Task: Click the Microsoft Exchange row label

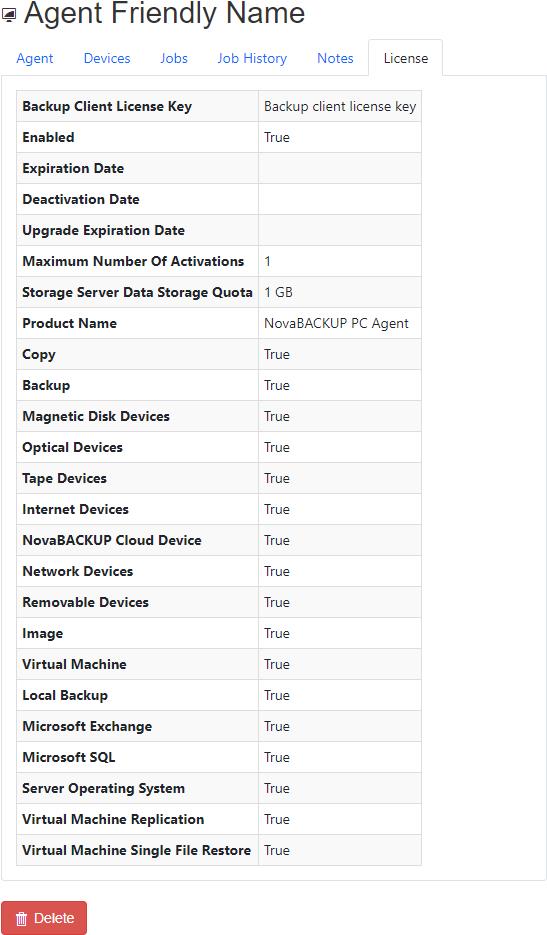Action: (87, 726)
